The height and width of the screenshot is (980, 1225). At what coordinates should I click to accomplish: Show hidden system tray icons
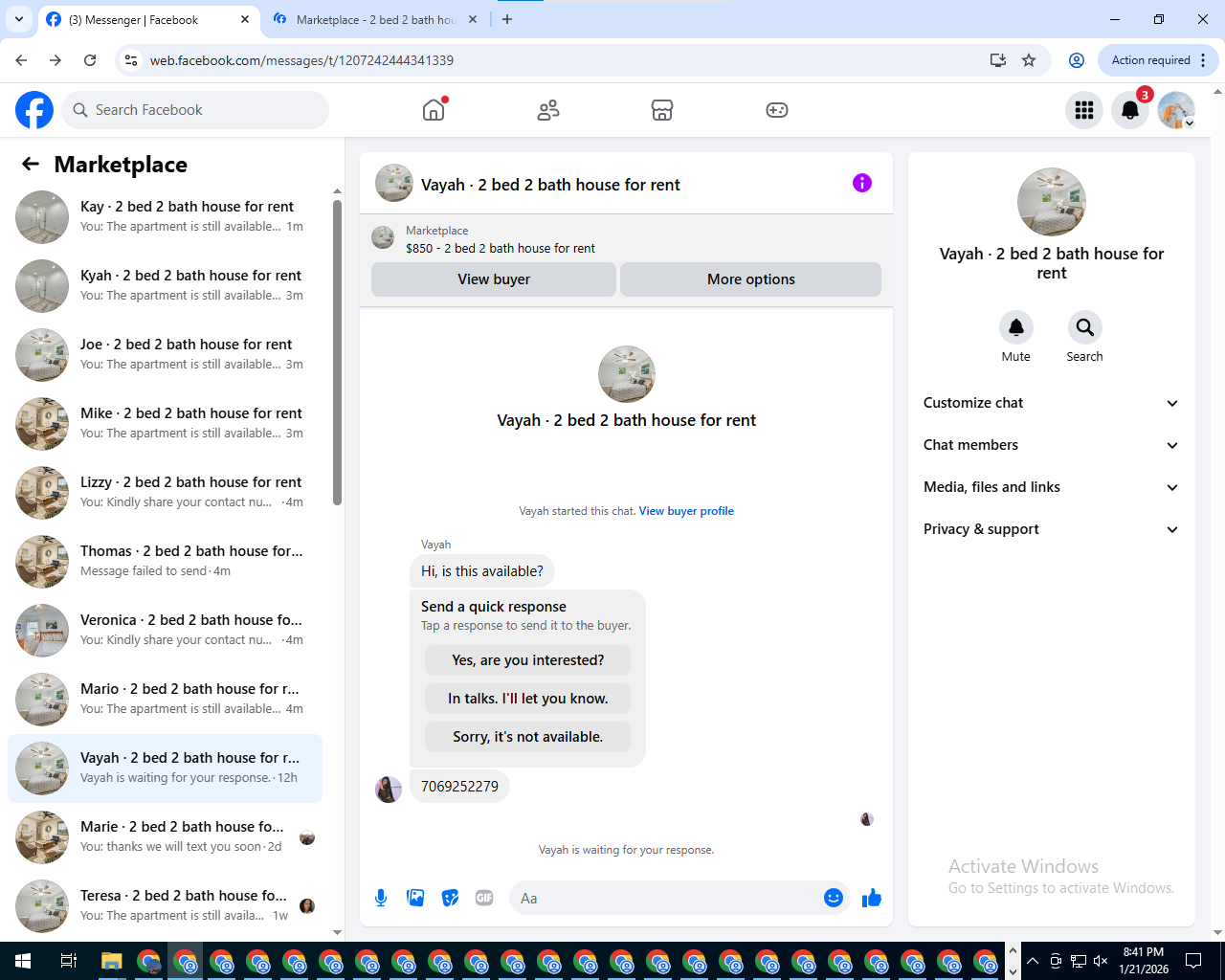[x=1033, y=961]
